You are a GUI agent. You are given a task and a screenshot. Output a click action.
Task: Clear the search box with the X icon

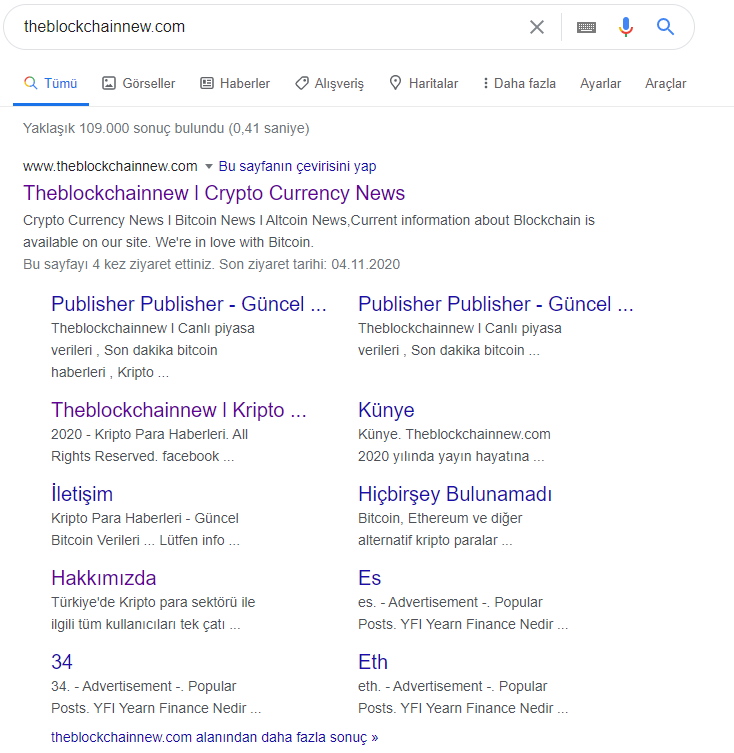click(x=537, y=27)
